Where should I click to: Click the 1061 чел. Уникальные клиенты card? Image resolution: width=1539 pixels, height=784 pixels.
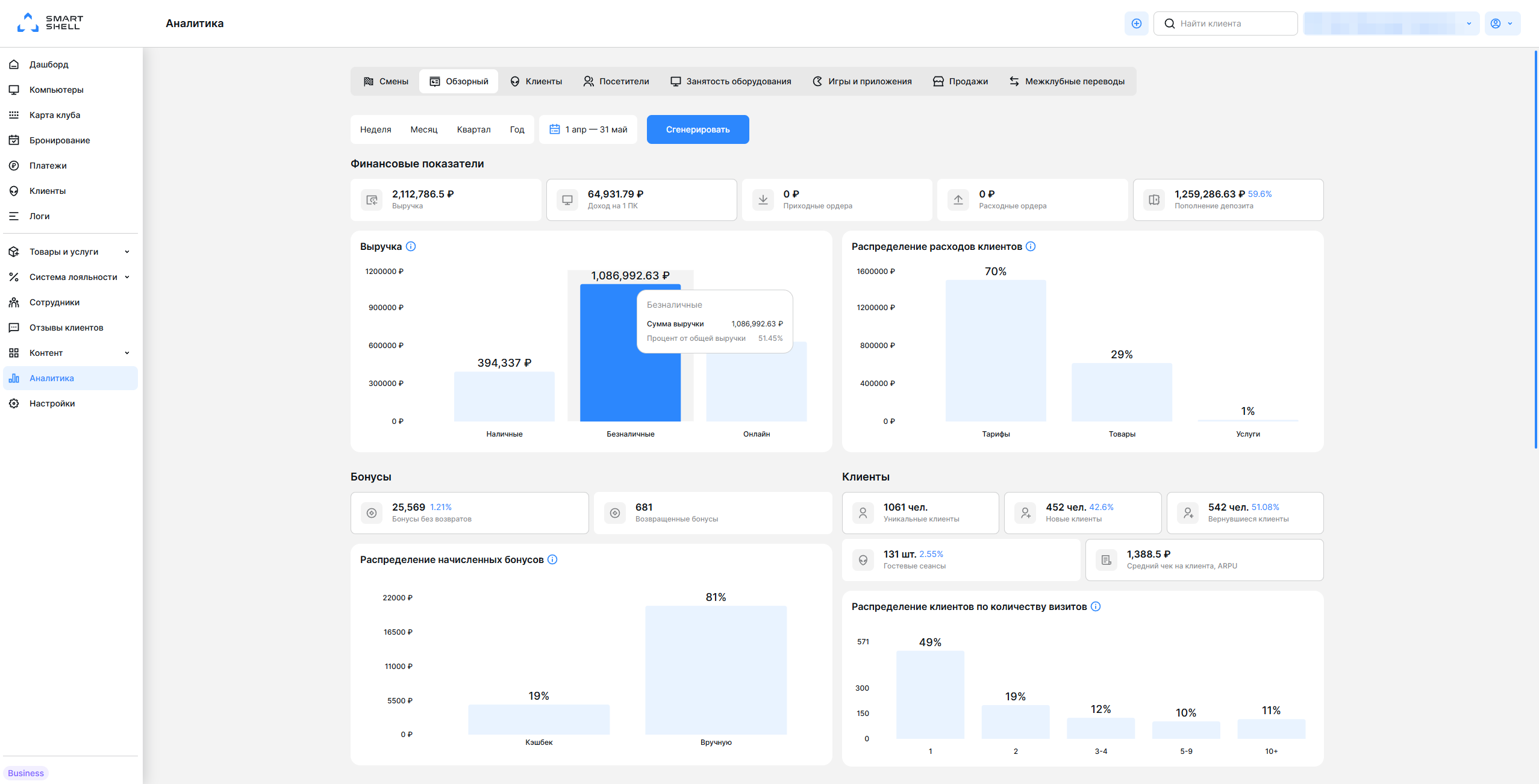click(920, 513)
